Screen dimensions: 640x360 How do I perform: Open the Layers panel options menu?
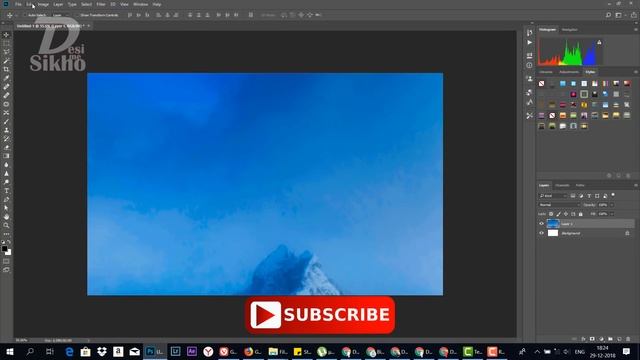click(x=636, y=185)
